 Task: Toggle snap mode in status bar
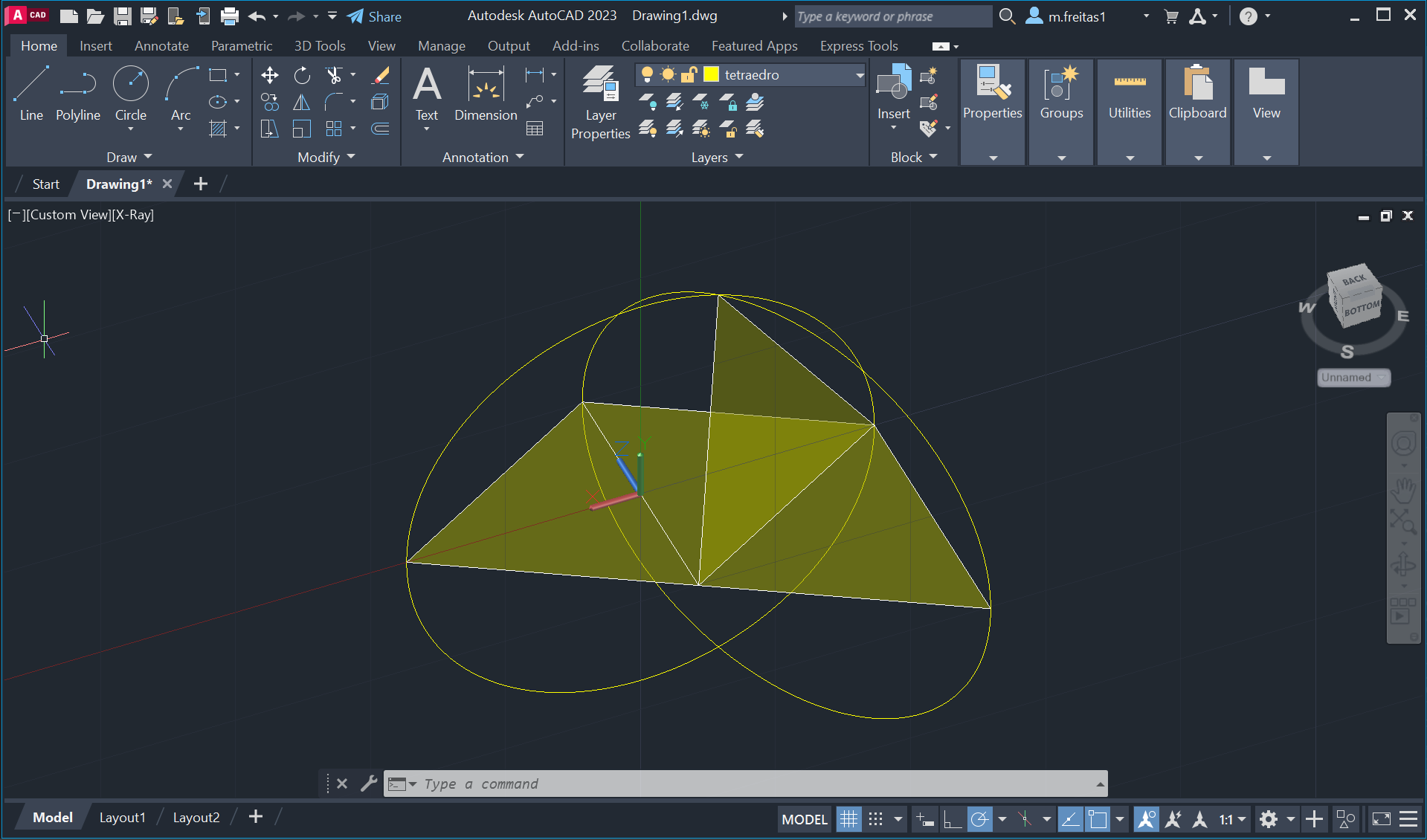876,819
